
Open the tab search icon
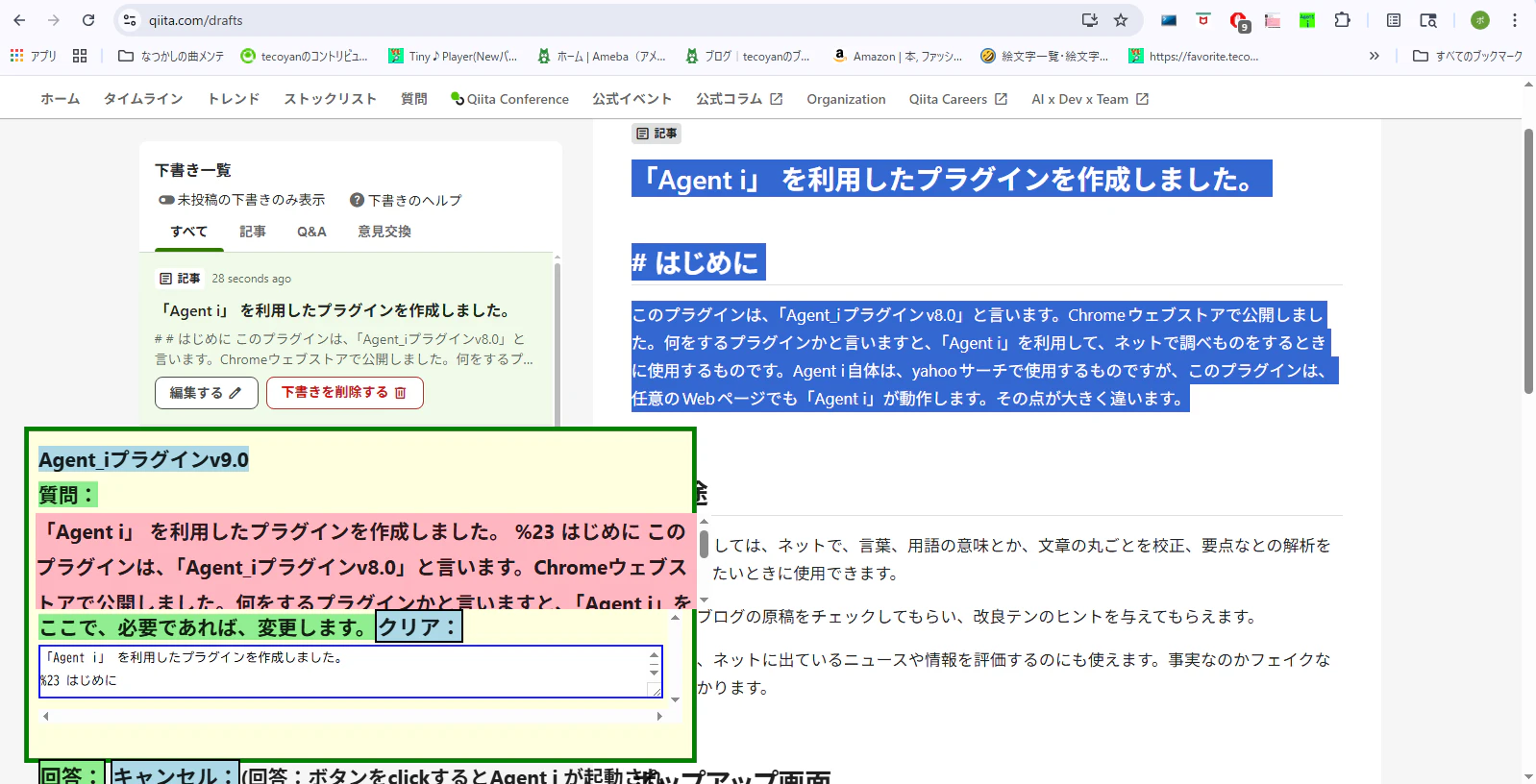tap(1428, 20)
